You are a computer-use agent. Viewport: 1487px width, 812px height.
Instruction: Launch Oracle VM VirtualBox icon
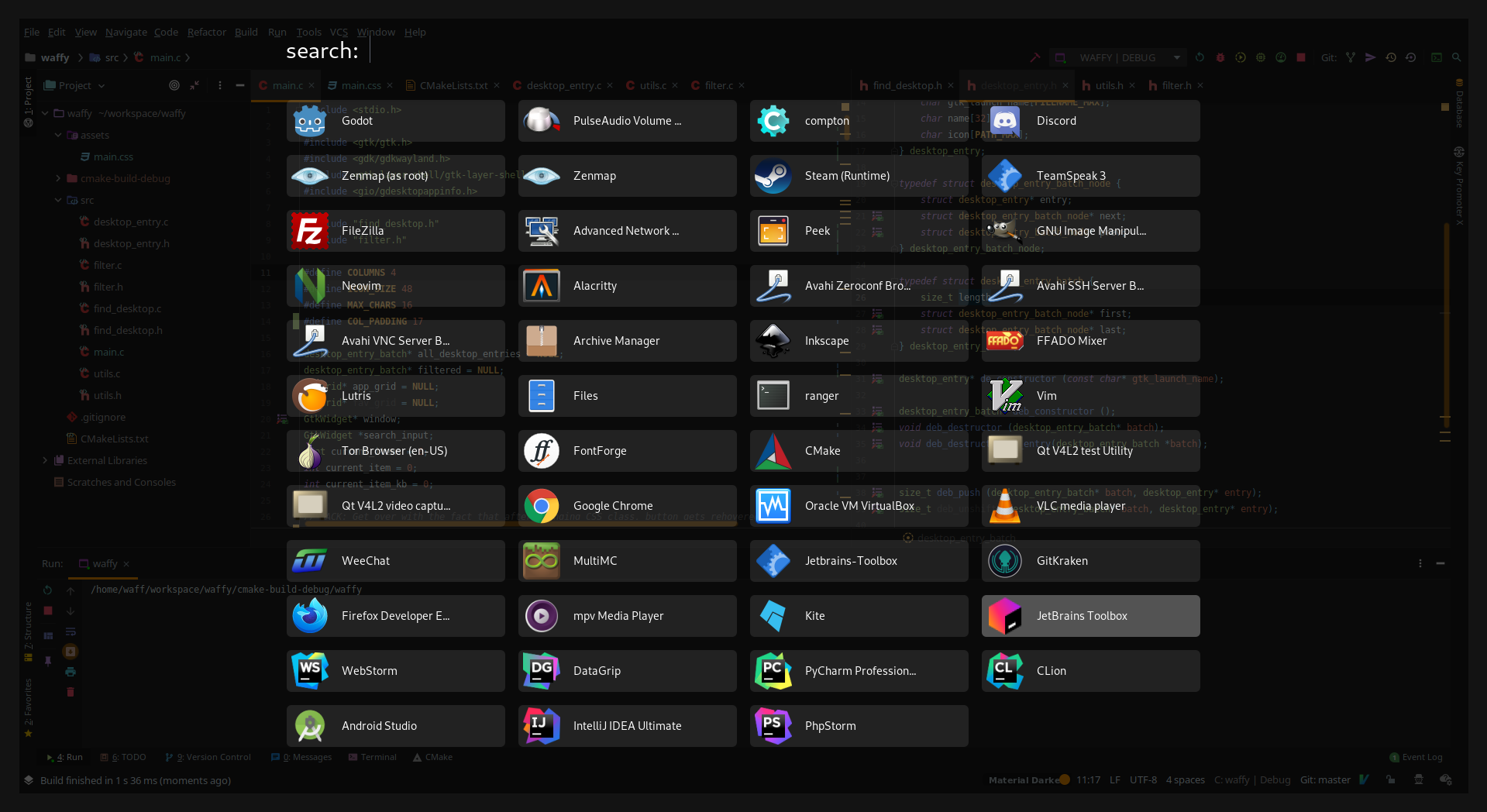(773, 506)
